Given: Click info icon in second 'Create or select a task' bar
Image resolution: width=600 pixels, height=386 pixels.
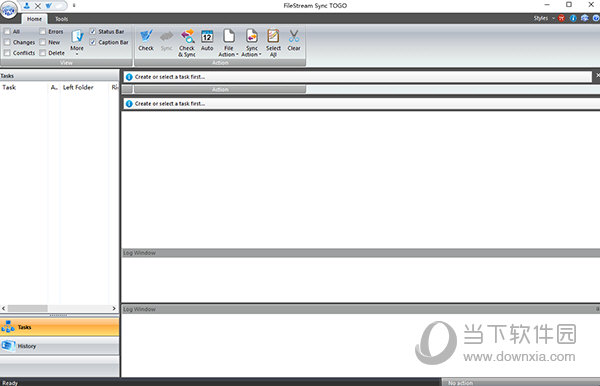Looking at the screenshot, I should (x=129, y=104).
